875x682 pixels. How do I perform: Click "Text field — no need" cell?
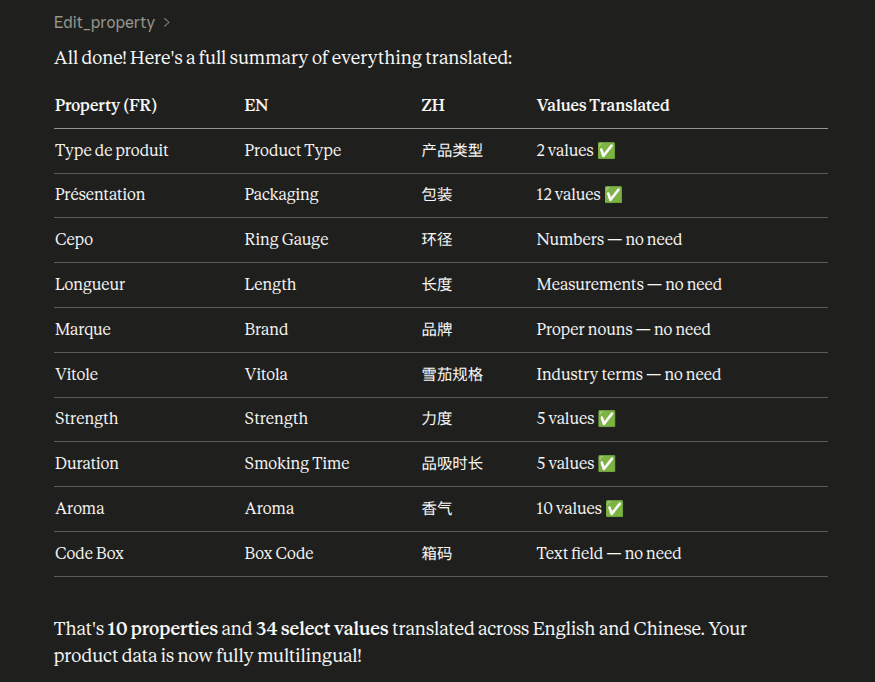[608, 554]
